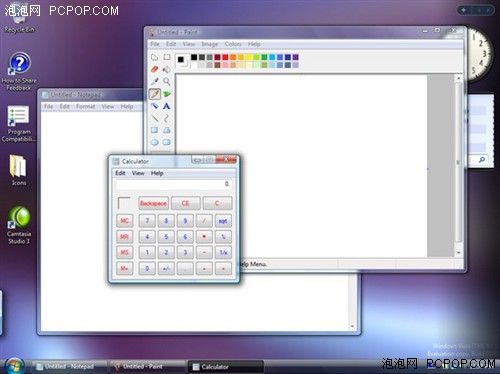Open the Edit menu in Calculator
The width and height of the screenshot is (500, 374).
120,173
